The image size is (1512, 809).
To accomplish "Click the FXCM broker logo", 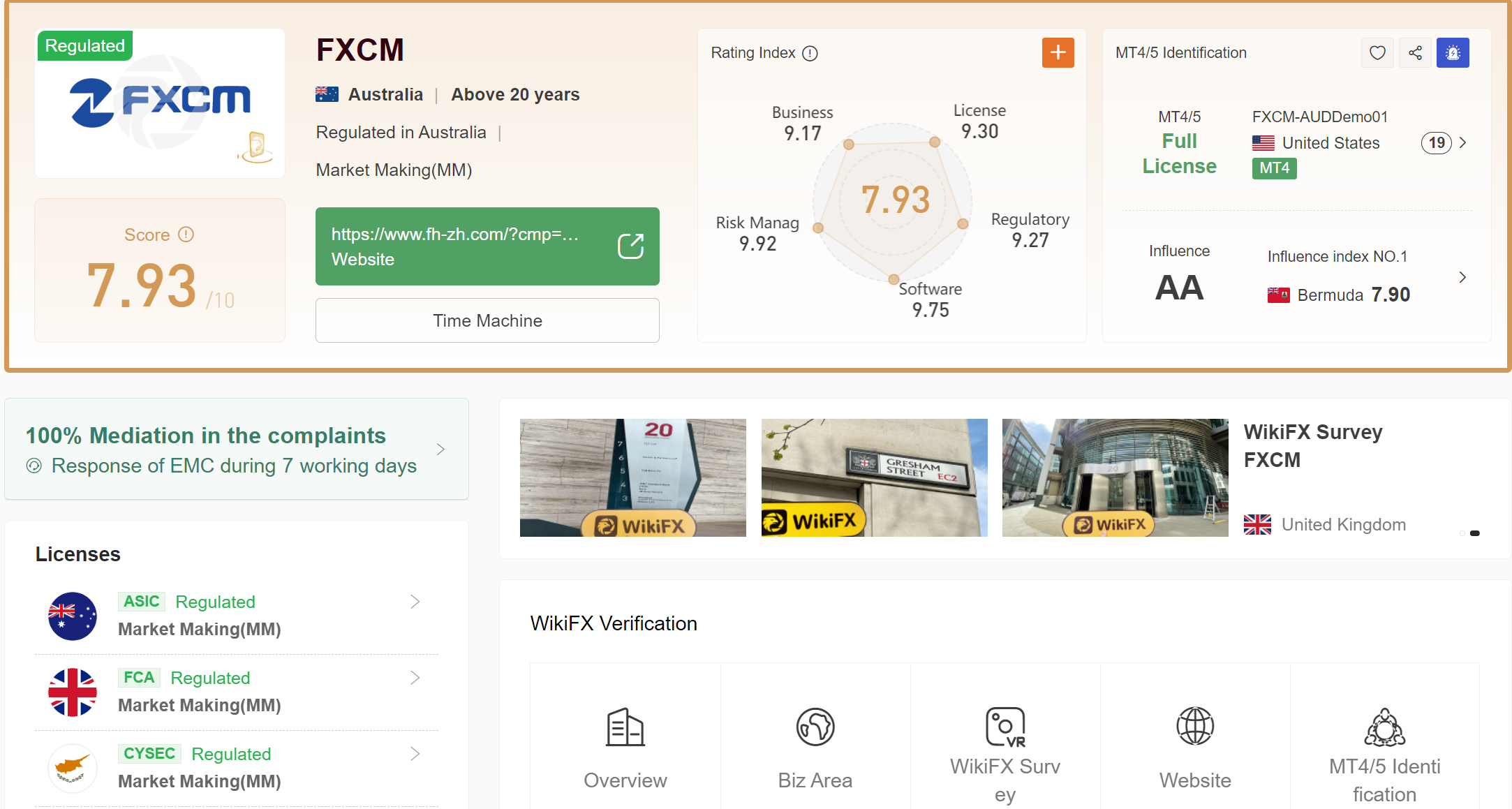I will (160, 103).
